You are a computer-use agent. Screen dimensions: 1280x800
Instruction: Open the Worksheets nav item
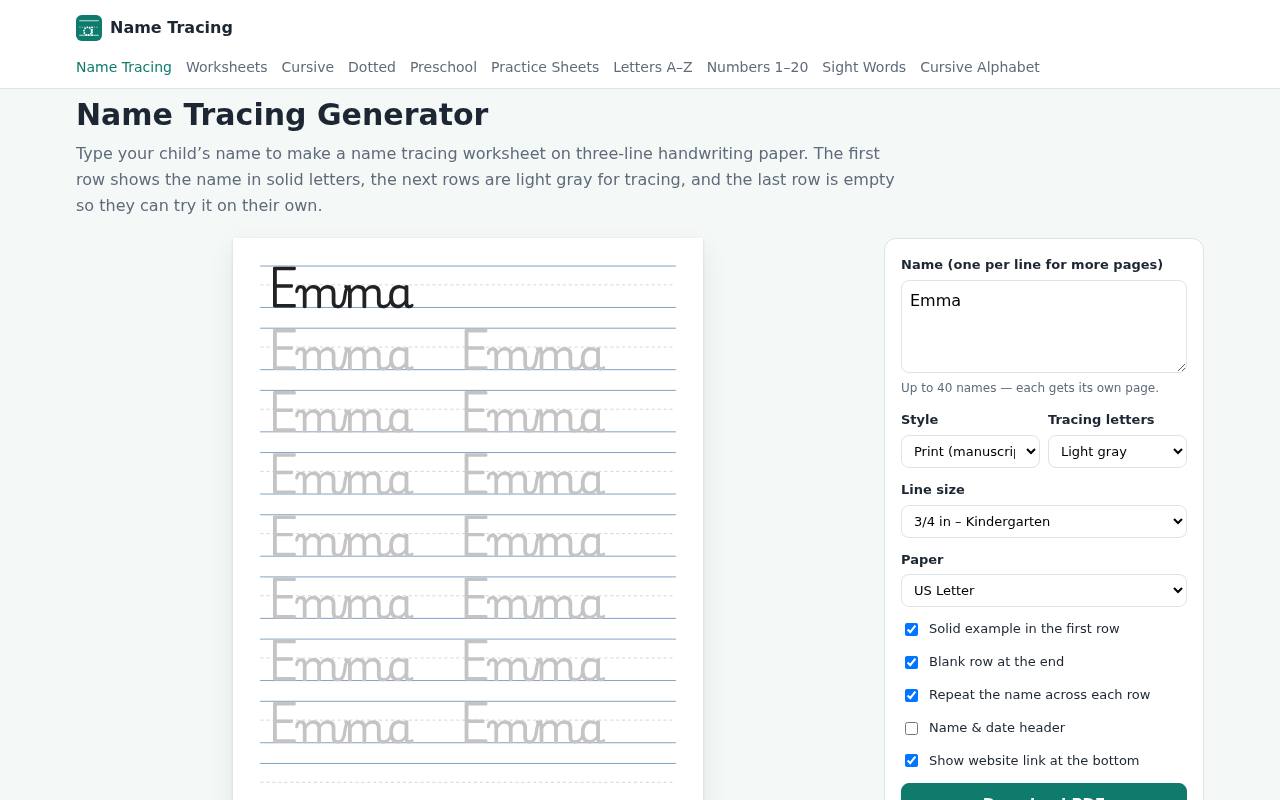226,67
